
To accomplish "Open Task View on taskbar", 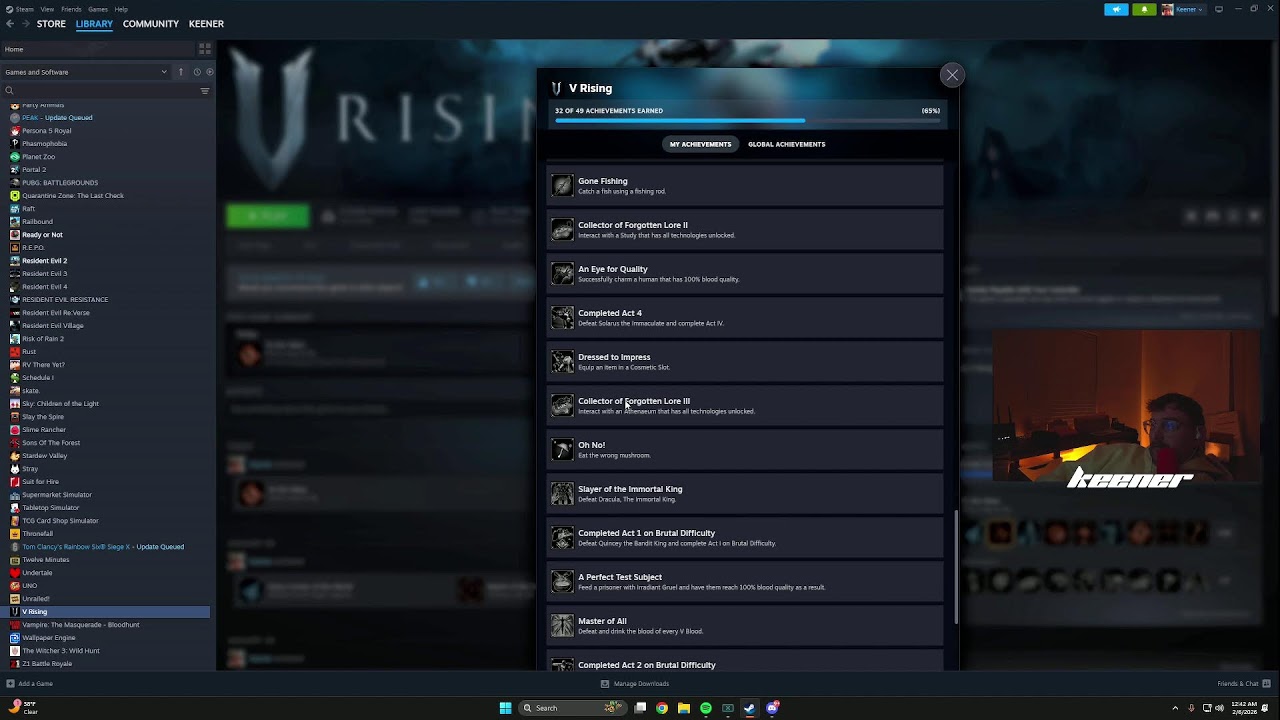I will pyautogui.click(x=640, y=708).
